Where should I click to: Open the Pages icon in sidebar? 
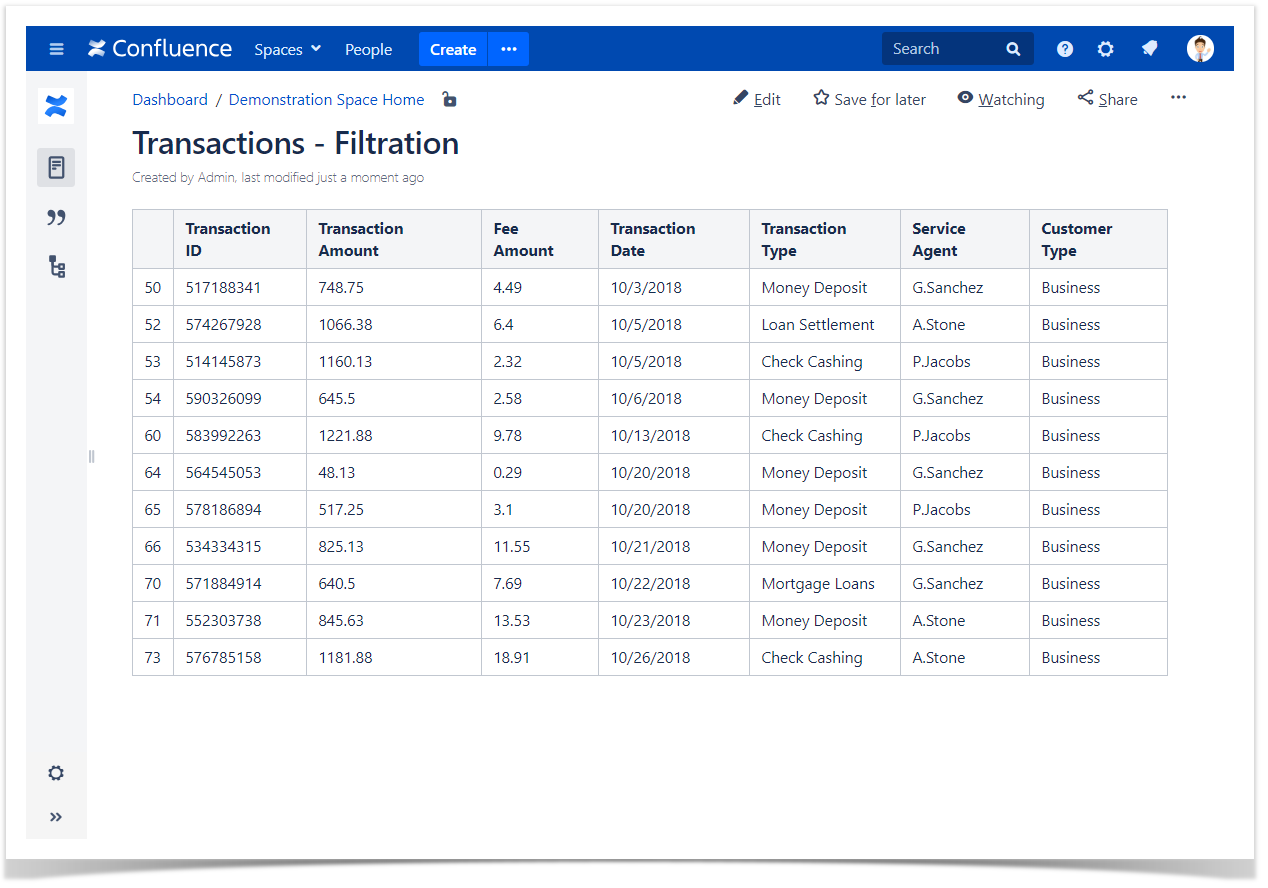tap(56, 167)
